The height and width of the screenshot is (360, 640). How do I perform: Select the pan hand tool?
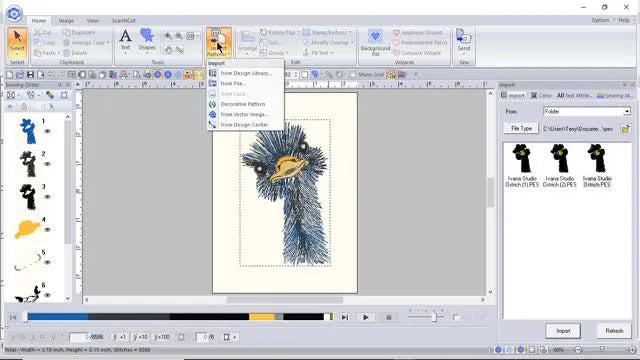(168, 50)
